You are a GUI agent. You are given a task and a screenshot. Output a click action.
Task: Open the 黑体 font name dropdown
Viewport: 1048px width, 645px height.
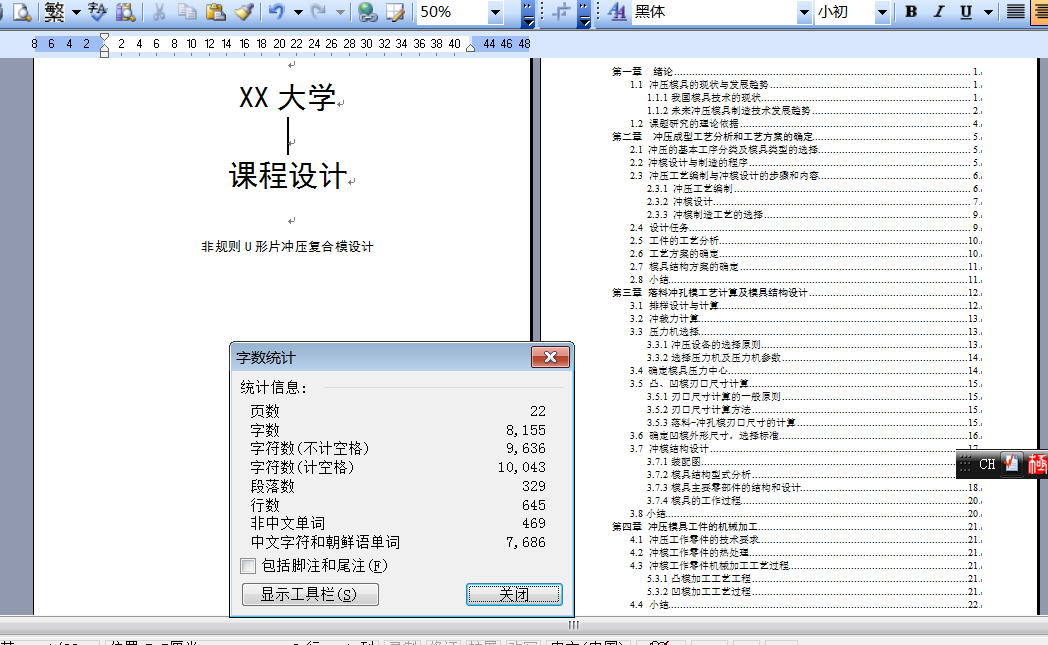coord(806,12)
